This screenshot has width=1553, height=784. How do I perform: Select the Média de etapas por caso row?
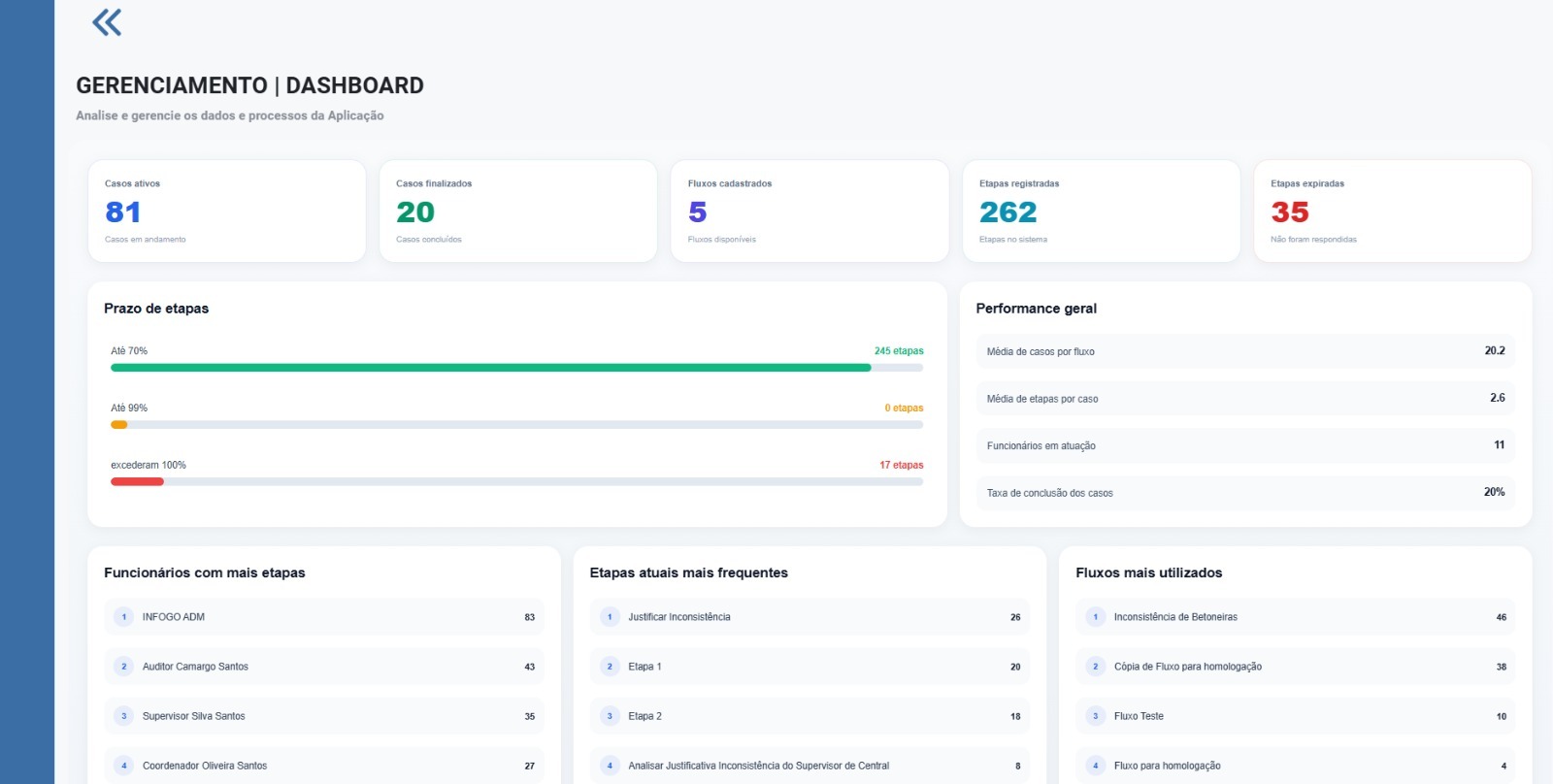pyautogui.click(x=1245, y=399)
